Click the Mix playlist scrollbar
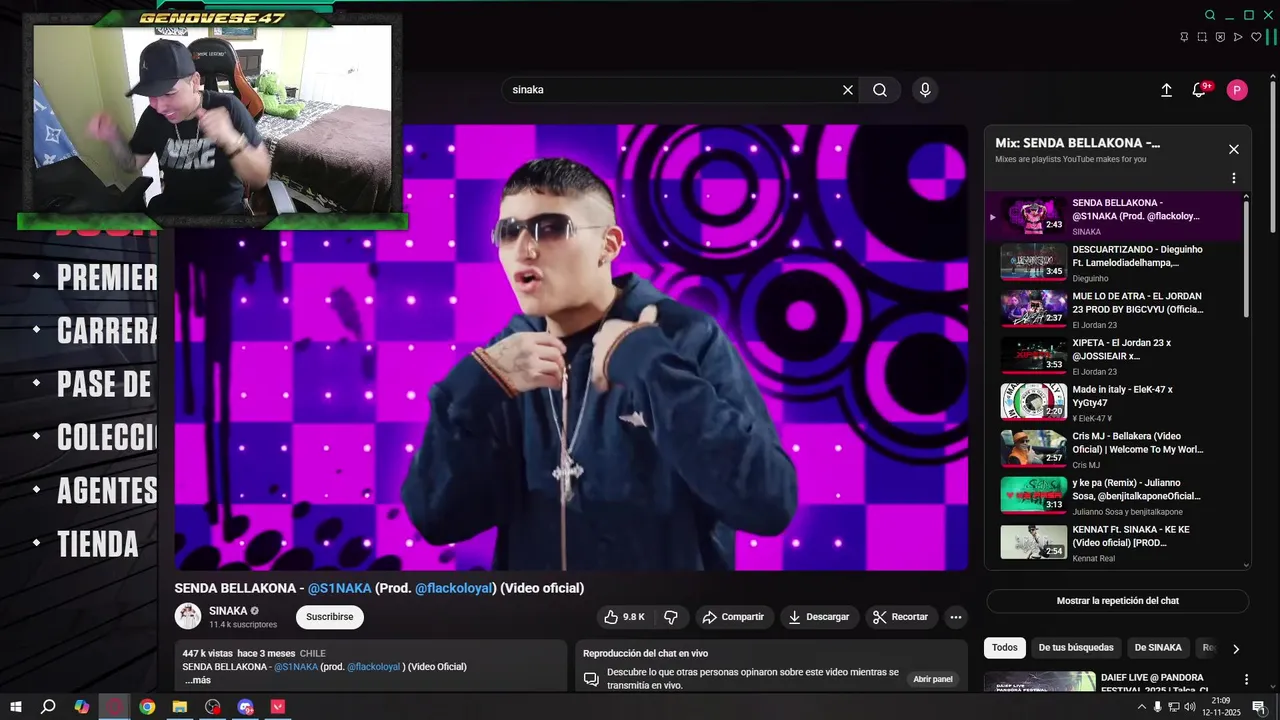The height and width of the screenshot is (720, 1280). coord(1246,260)
